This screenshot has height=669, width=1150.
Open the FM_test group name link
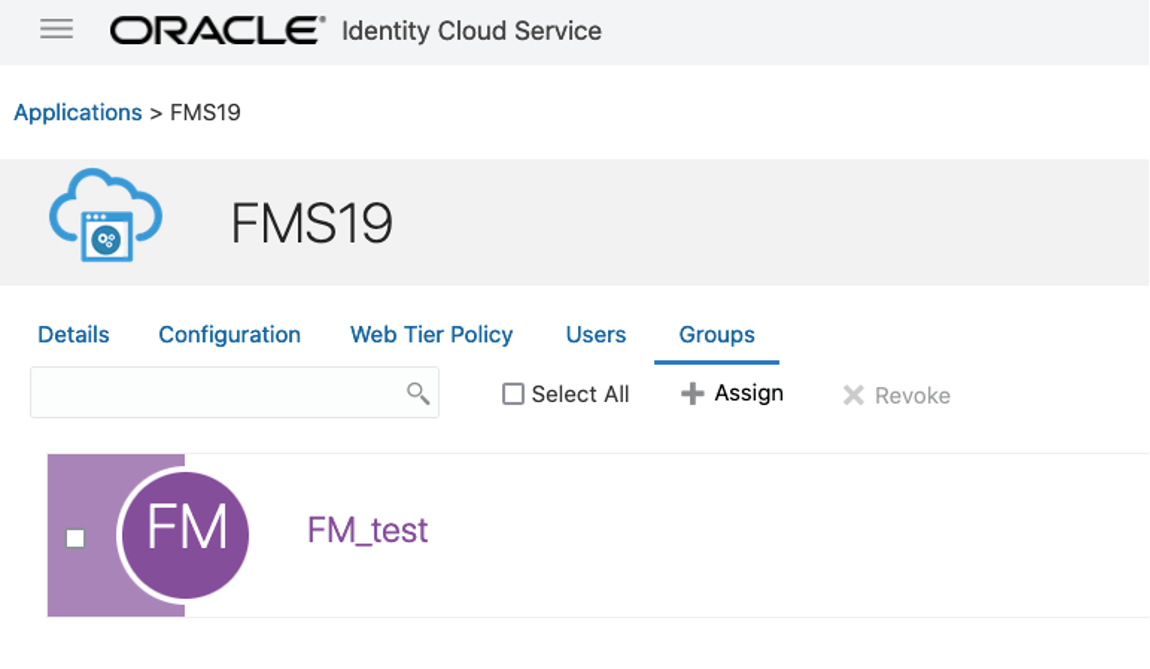(367, 530)
